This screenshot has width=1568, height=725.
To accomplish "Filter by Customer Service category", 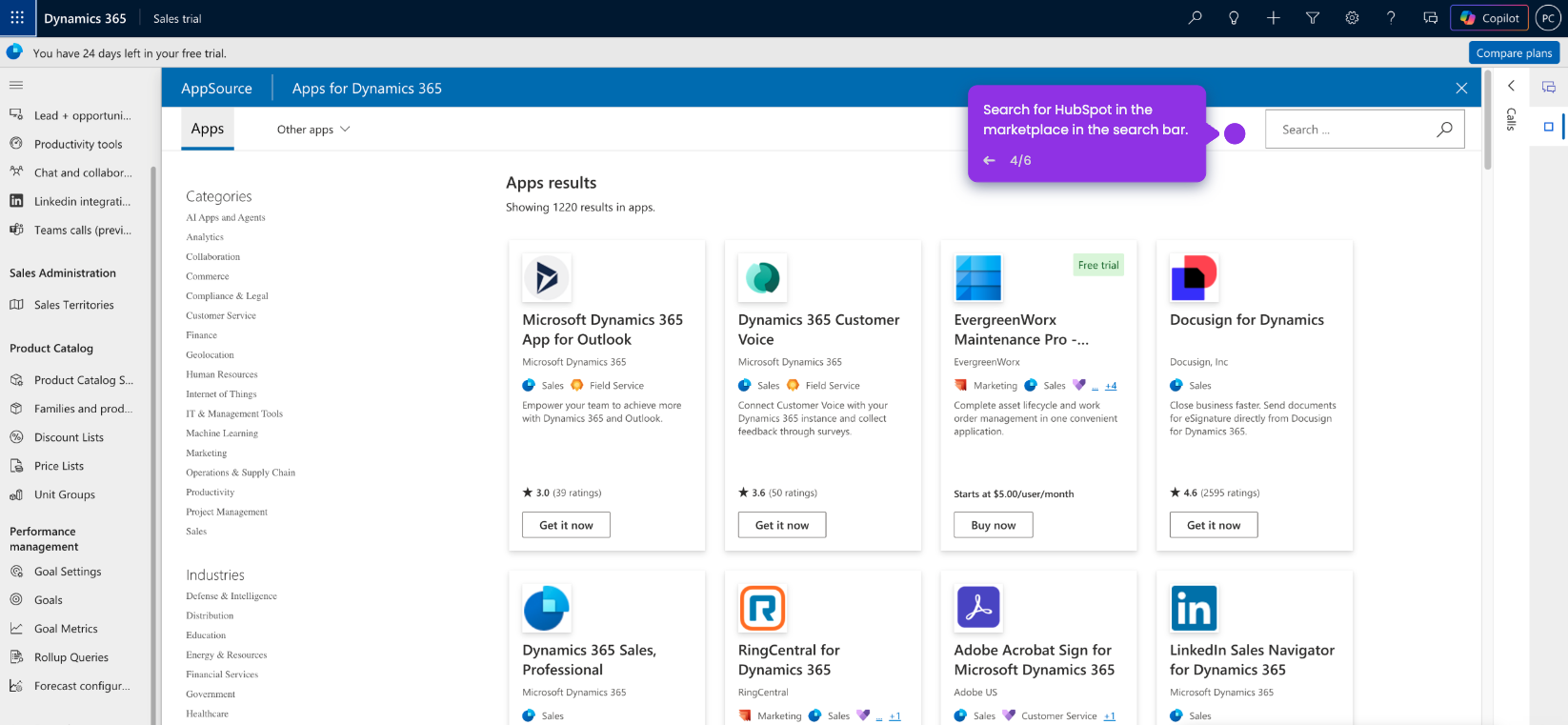I will (x=221, y=315).
